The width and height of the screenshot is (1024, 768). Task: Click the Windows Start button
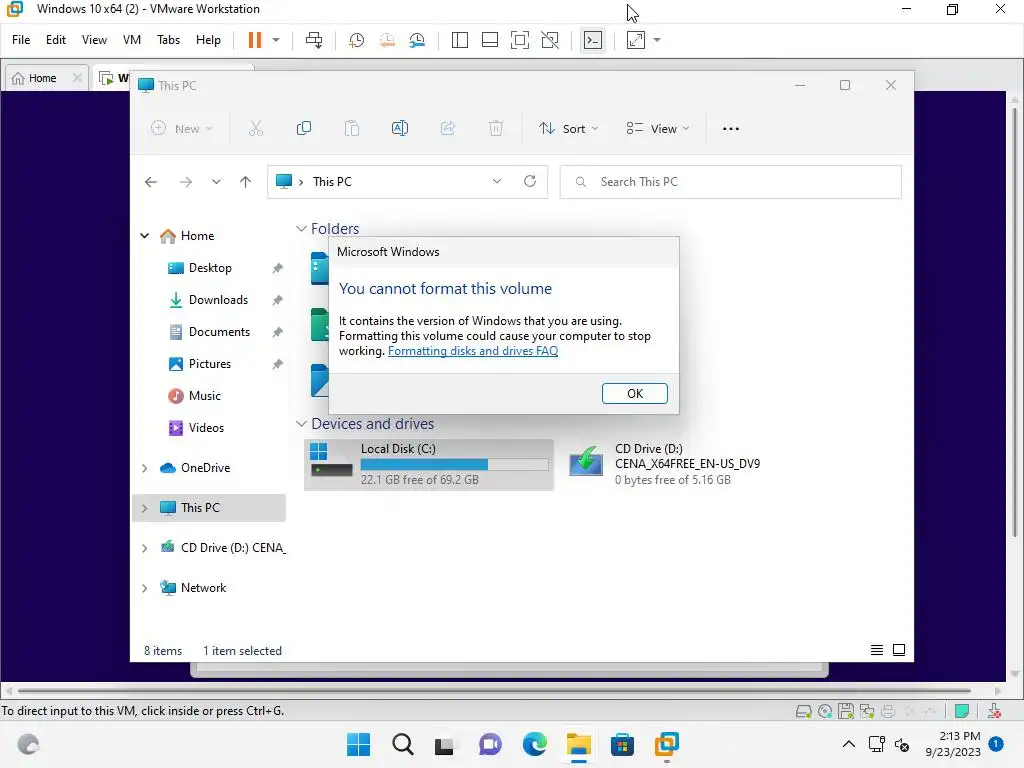point(358,744)
